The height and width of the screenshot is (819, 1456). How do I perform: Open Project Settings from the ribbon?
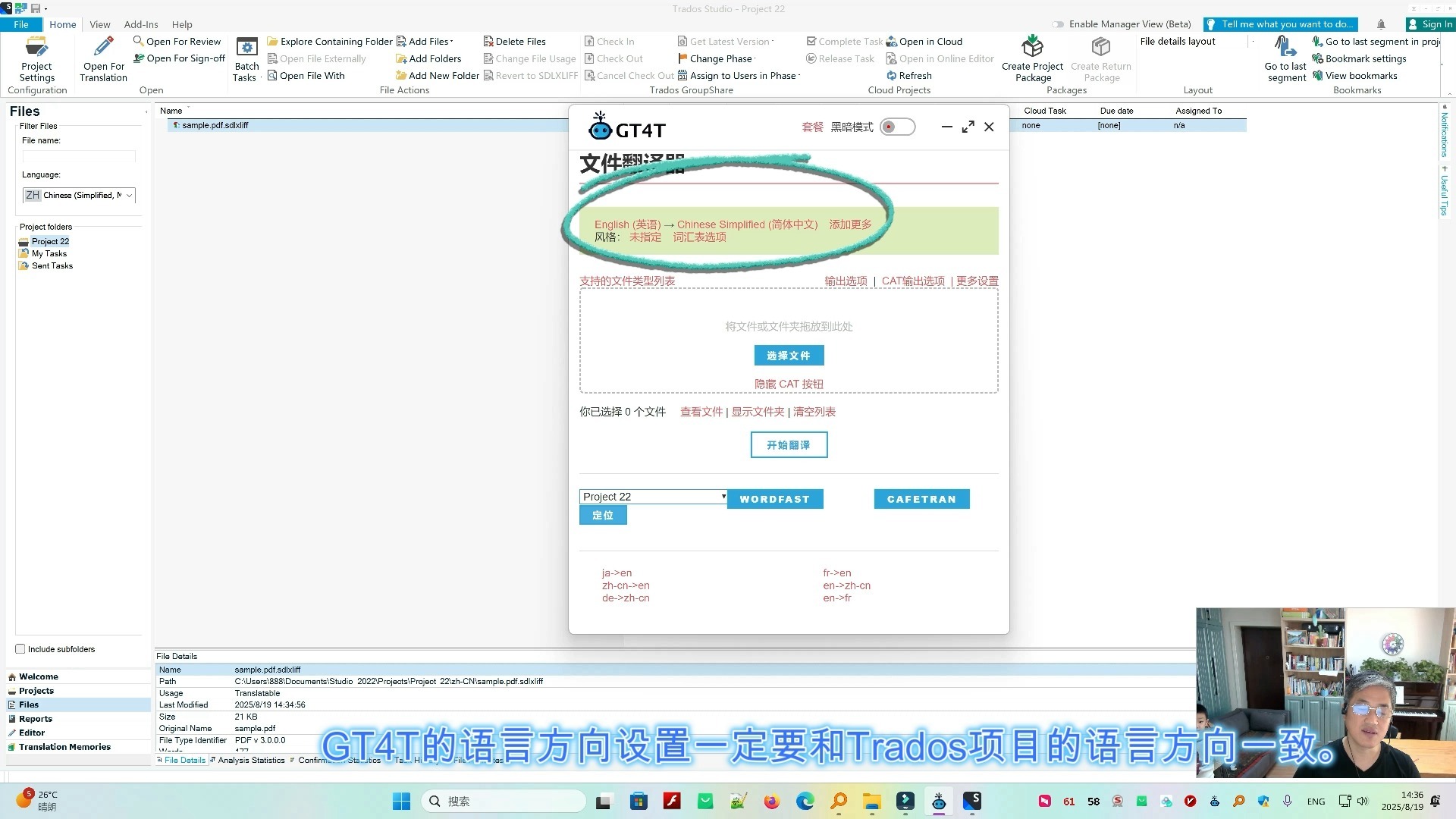(36, 61)
